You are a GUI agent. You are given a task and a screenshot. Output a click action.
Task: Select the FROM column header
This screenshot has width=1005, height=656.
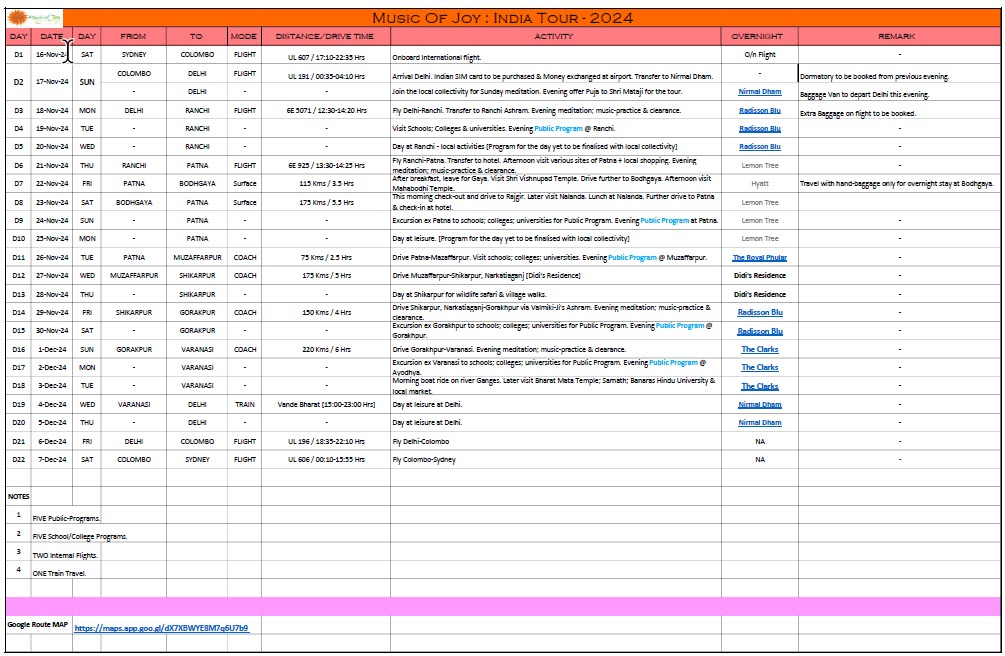click(x=133, y=37)
